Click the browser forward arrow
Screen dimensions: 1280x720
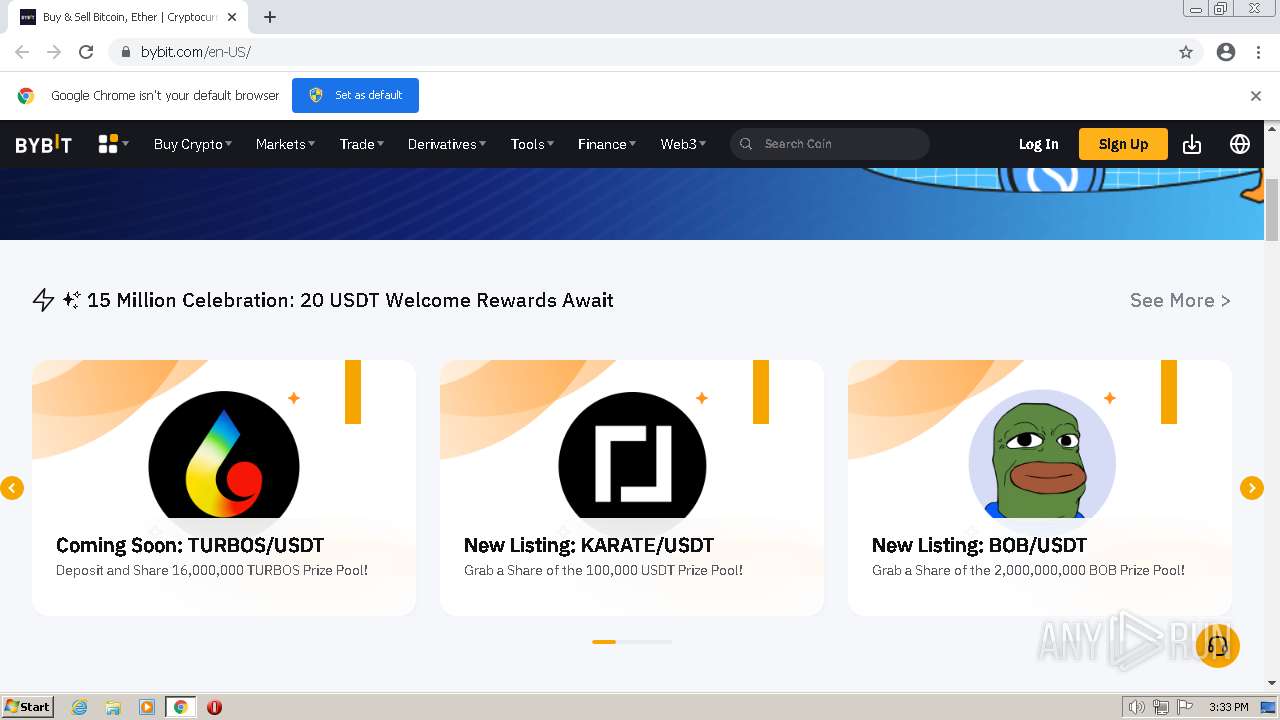(54, 52)
